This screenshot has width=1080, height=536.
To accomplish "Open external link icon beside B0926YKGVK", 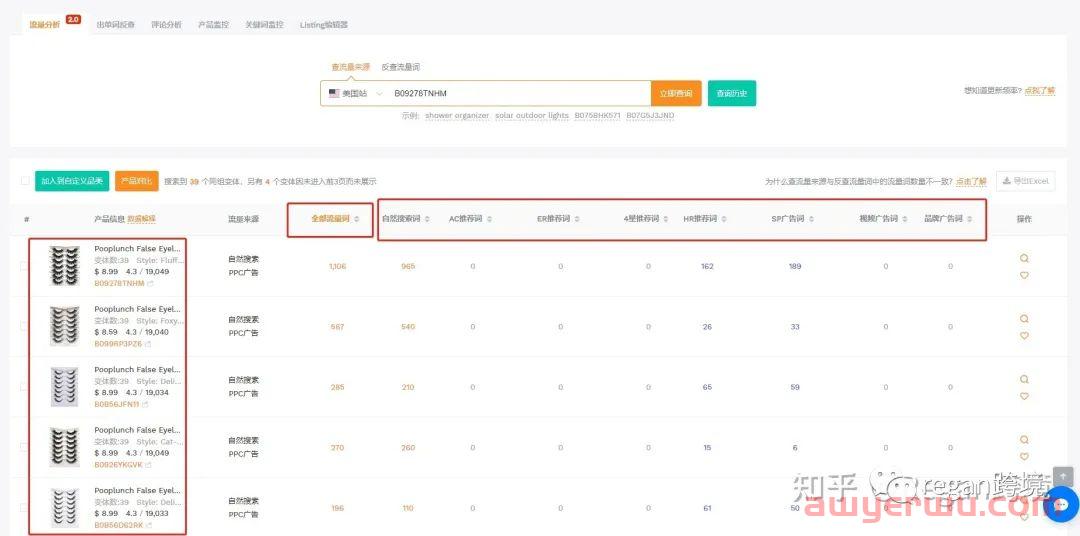I will click(148, 465).
